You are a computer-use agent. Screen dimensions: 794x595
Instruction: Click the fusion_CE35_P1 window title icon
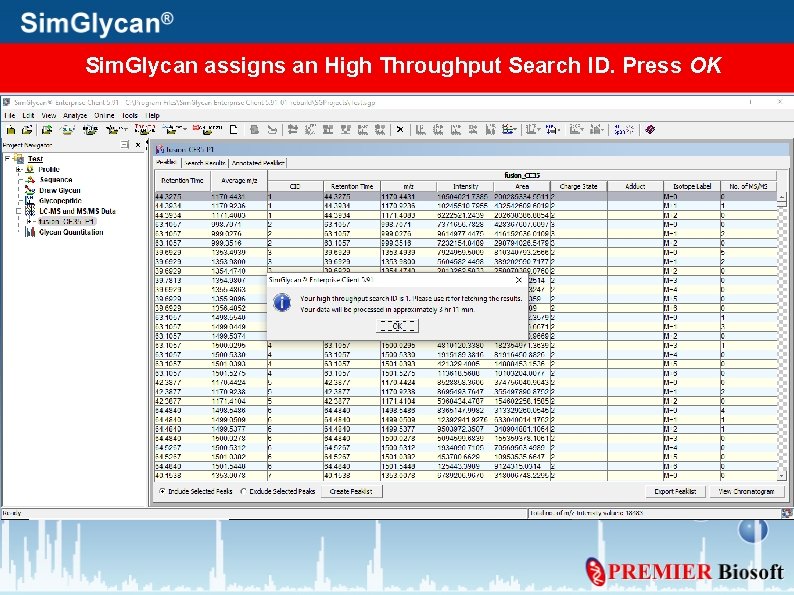pyautogui.click(x=160, y=149)
